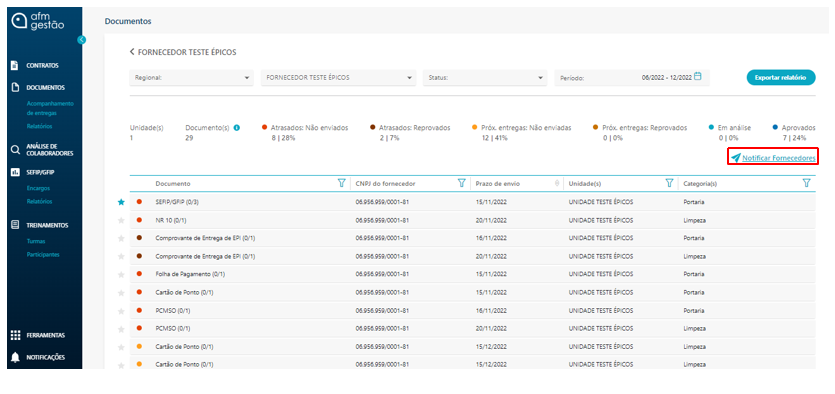Image resolution: width=835 pixels, height=394 pixels.
Task: Click the SEFIP/GFIP (0/3) document name
Action: click(177, 202)
